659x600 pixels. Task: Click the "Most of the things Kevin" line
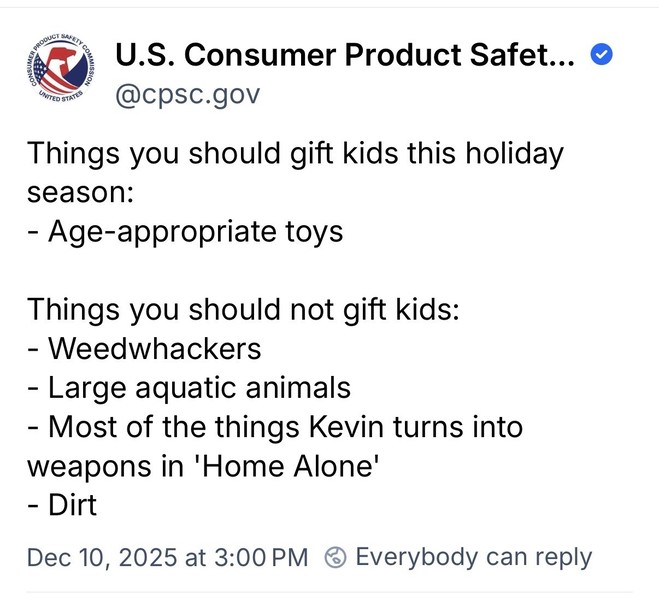(275, 427)
